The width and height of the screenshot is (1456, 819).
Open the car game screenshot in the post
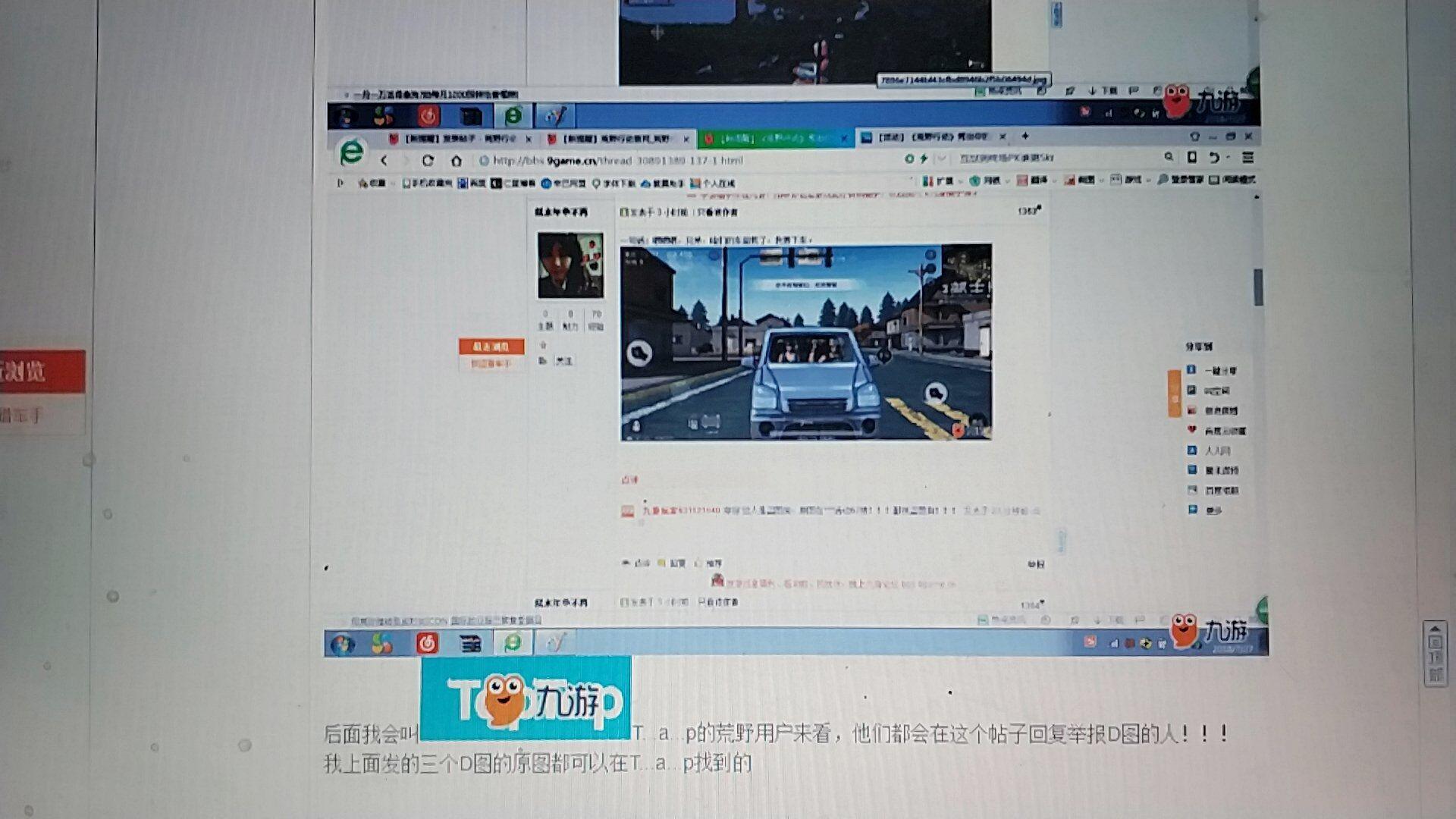806,342
